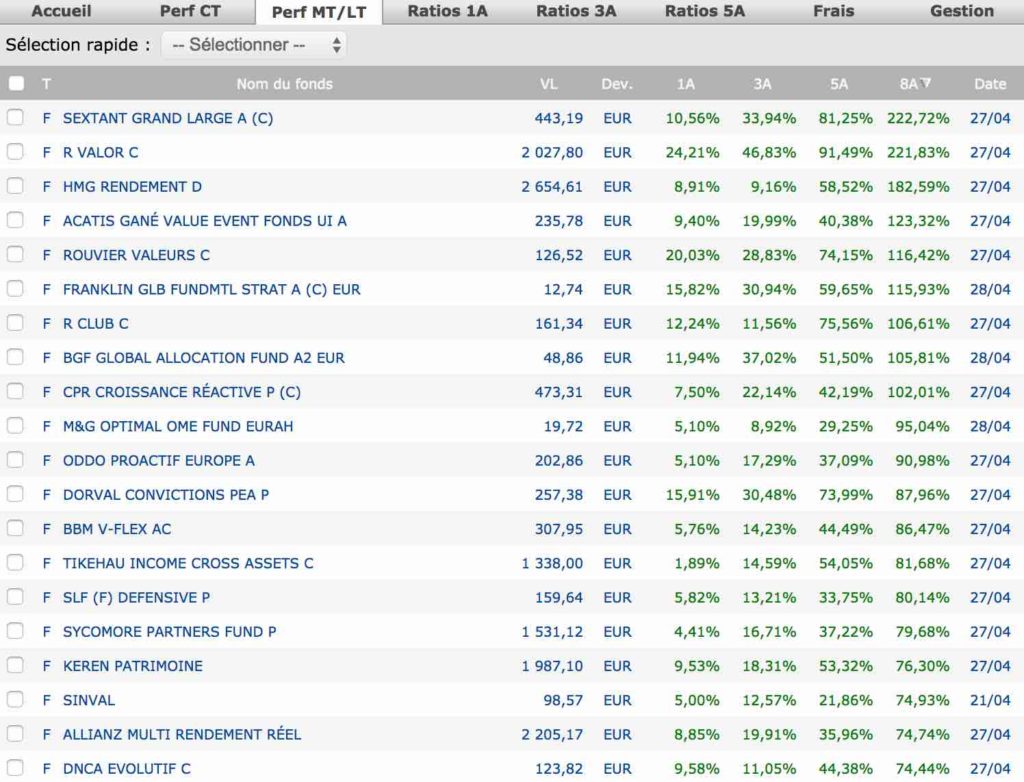Open the Accueil tab

point(61,11)
